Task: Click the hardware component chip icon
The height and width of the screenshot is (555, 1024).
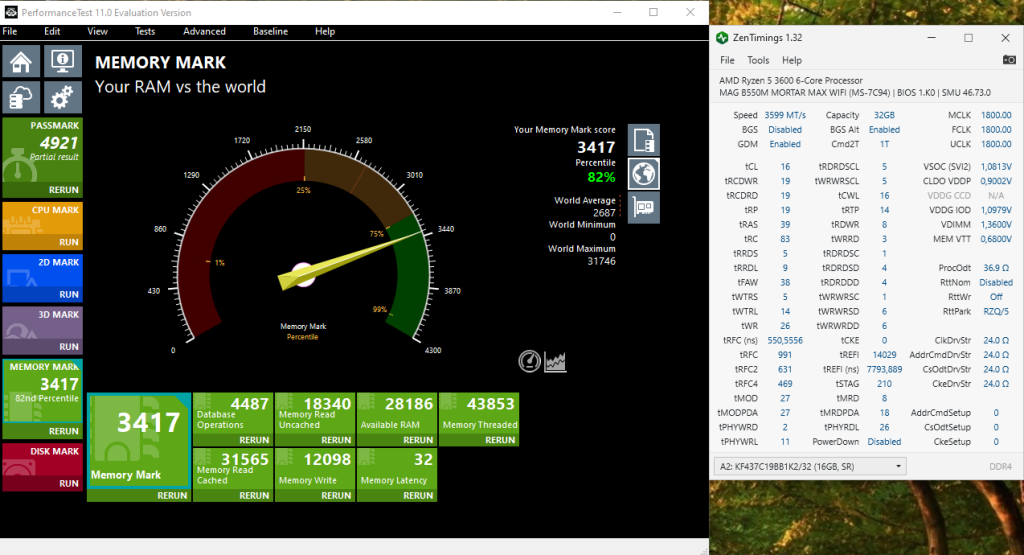Action: coord(644,208)
